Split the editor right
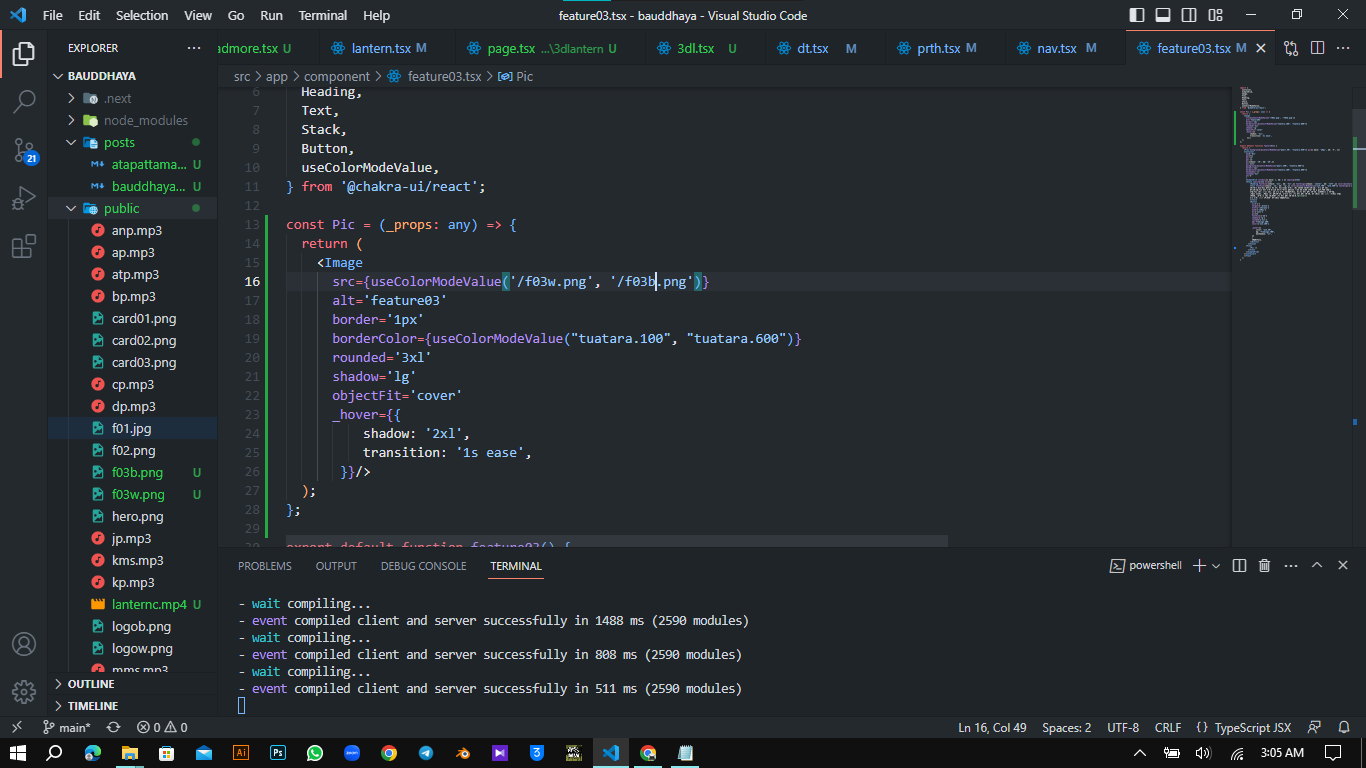The width and height of the screenshot is (1366, 768). pyautogui.click(x=1317, y=48)
